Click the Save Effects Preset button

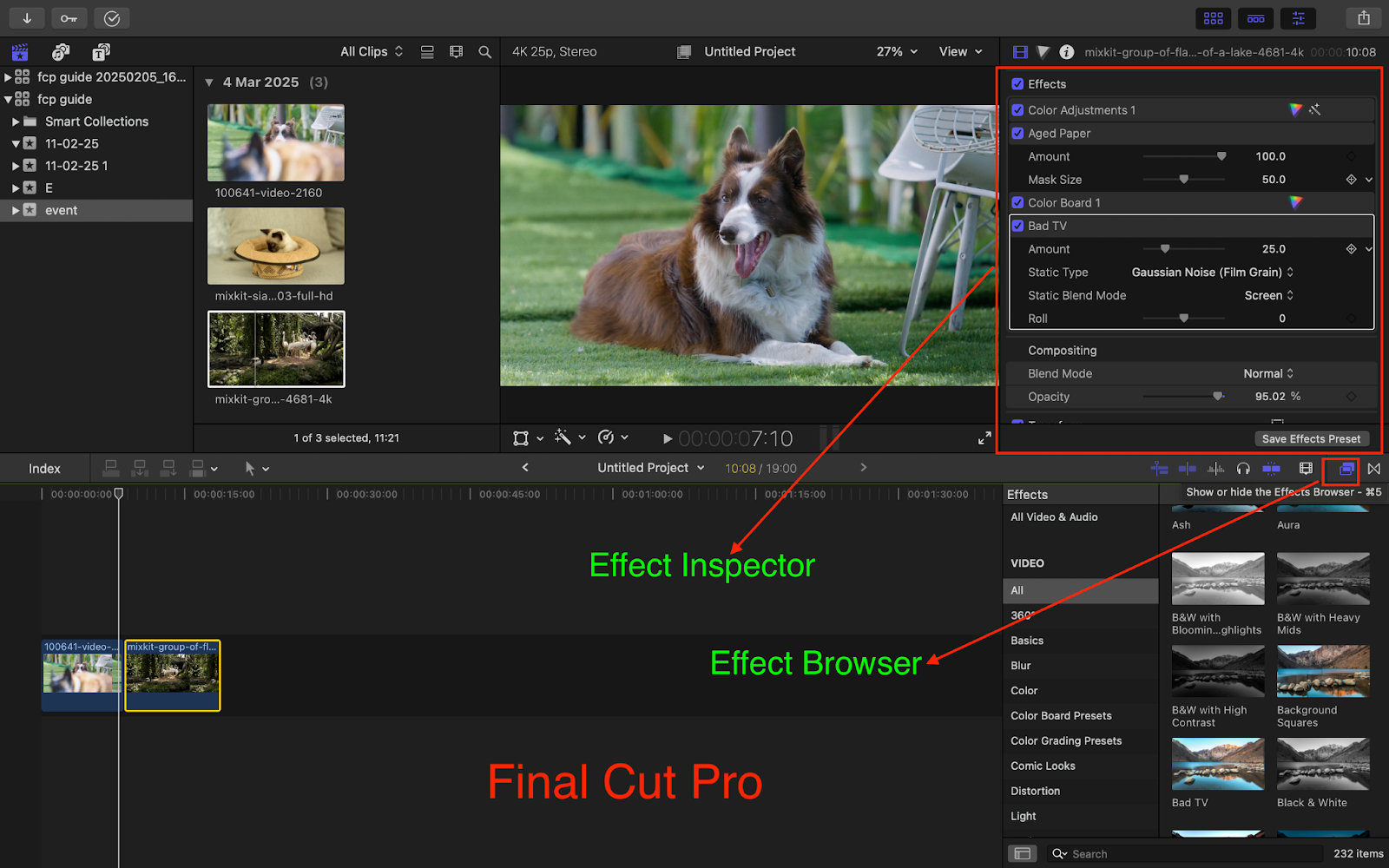[x=1311, y=439]
